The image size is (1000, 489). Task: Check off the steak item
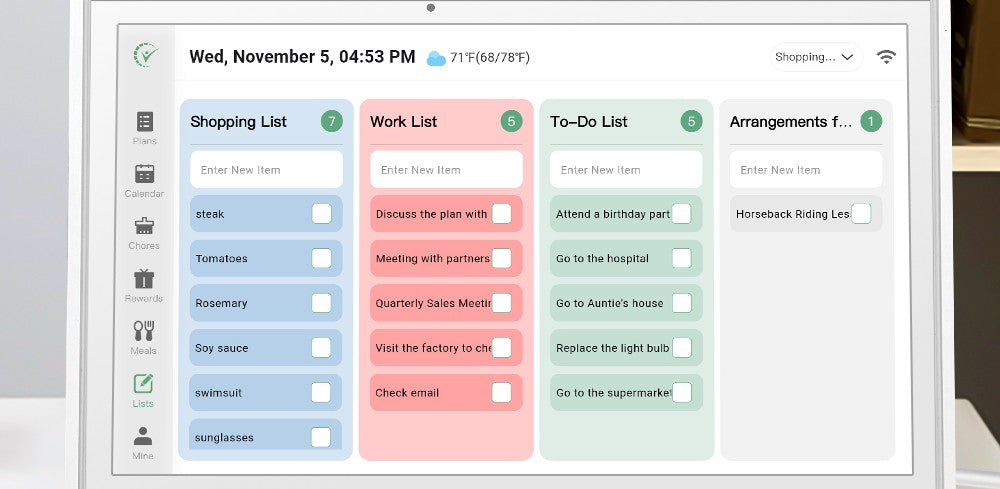tap(321, 213)
